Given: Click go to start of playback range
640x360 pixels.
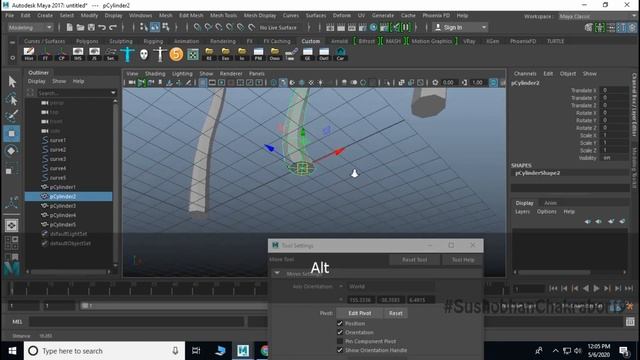Looking at the screenshot, I should click(553, 288).
